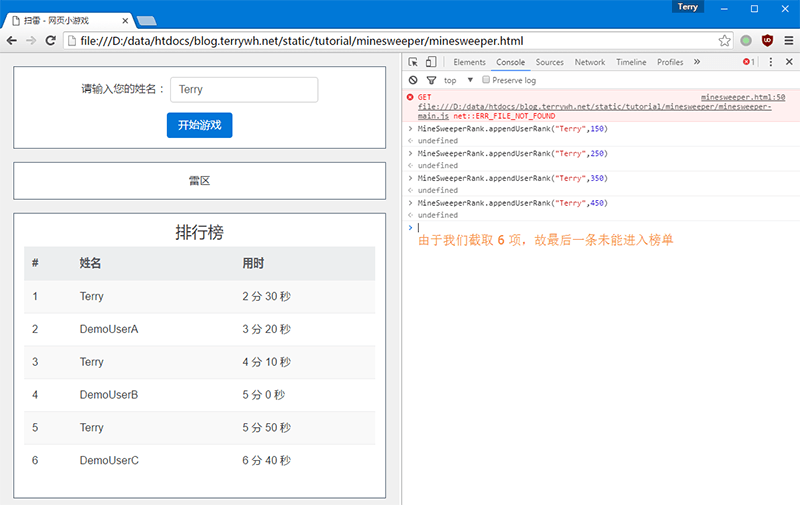Open the console filter funnel icon
Viewport: 800px width, 505px height.
(x=432, y=80)
